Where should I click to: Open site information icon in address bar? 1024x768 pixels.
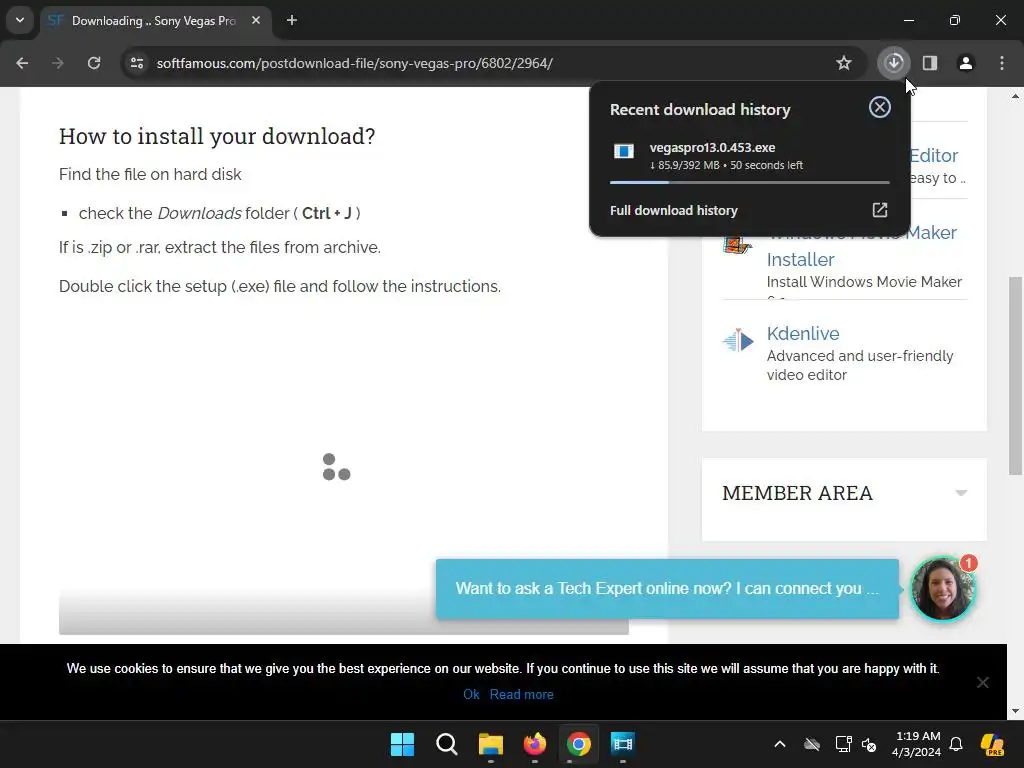137,63
